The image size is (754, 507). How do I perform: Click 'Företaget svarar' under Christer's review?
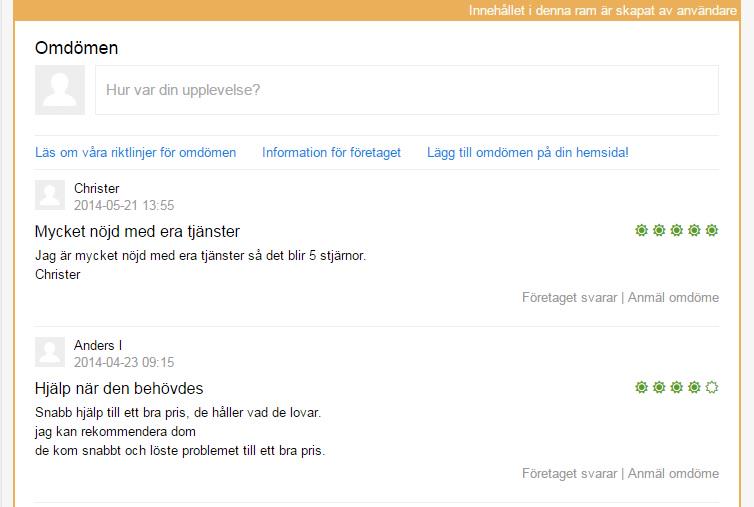click(569, 297)
